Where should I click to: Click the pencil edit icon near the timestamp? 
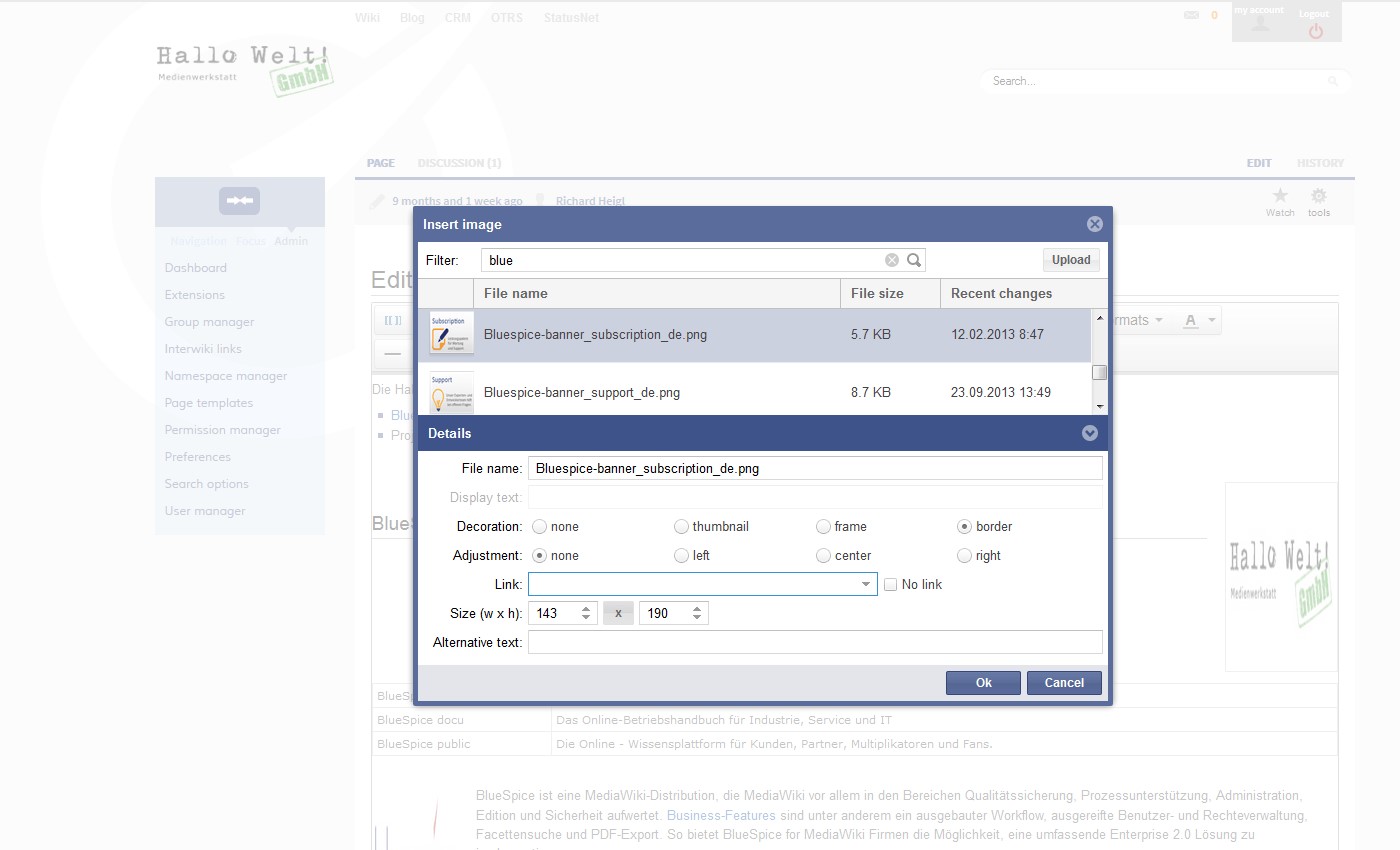coord(376,200)
